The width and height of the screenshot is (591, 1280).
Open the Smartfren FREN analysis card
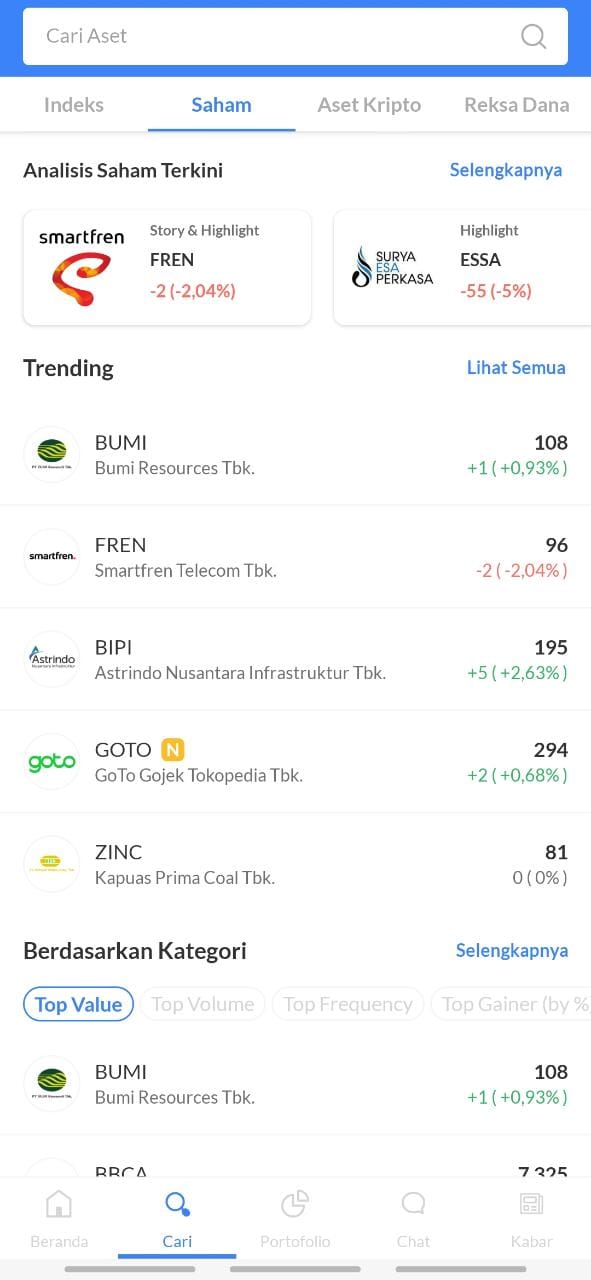[167, 267]
